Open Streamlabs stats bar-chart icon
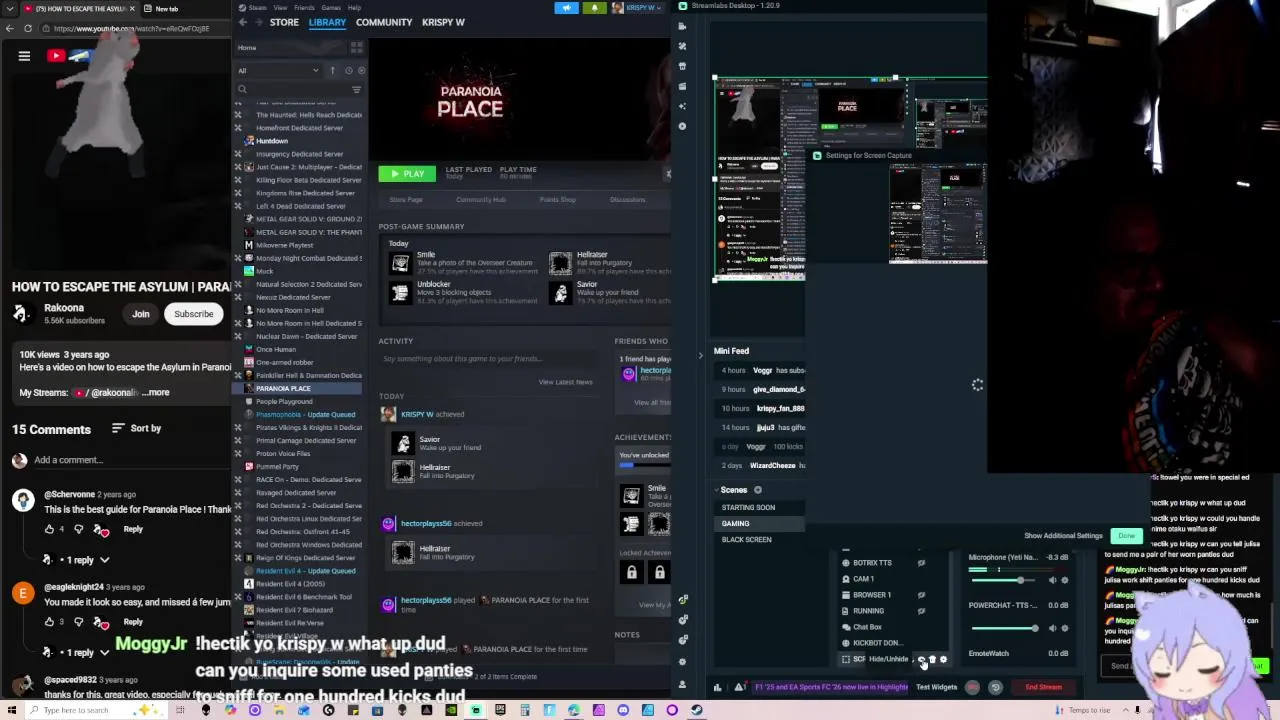The image size is (1280, 720). click(717, 687)
